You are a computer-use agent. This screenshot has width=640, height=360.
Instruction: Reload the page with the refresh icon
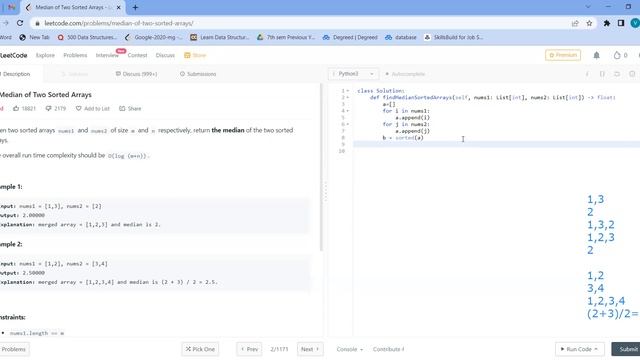(20, 23)
